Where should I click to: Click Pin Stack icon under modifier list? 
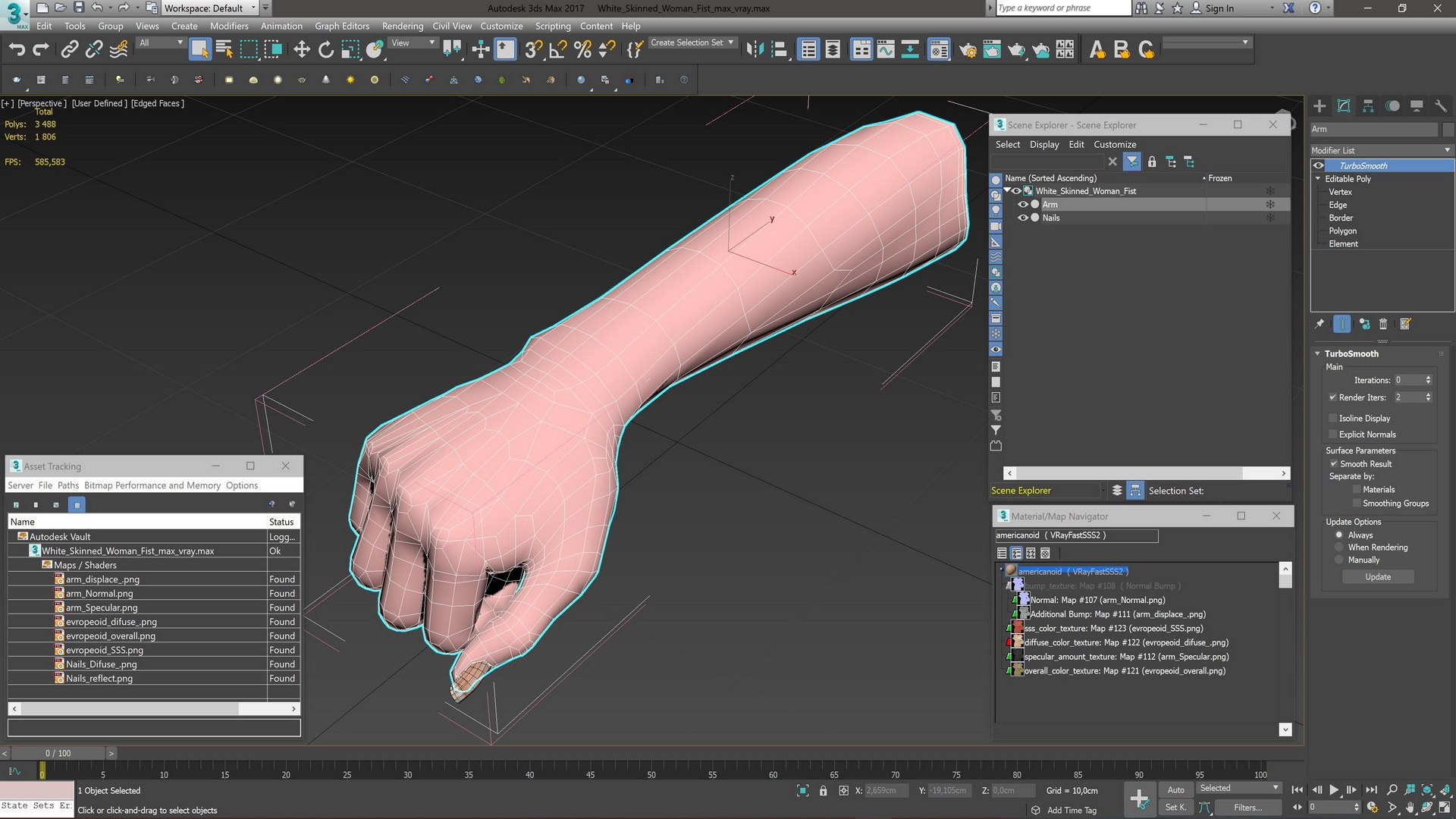[x=1319, y=324]
